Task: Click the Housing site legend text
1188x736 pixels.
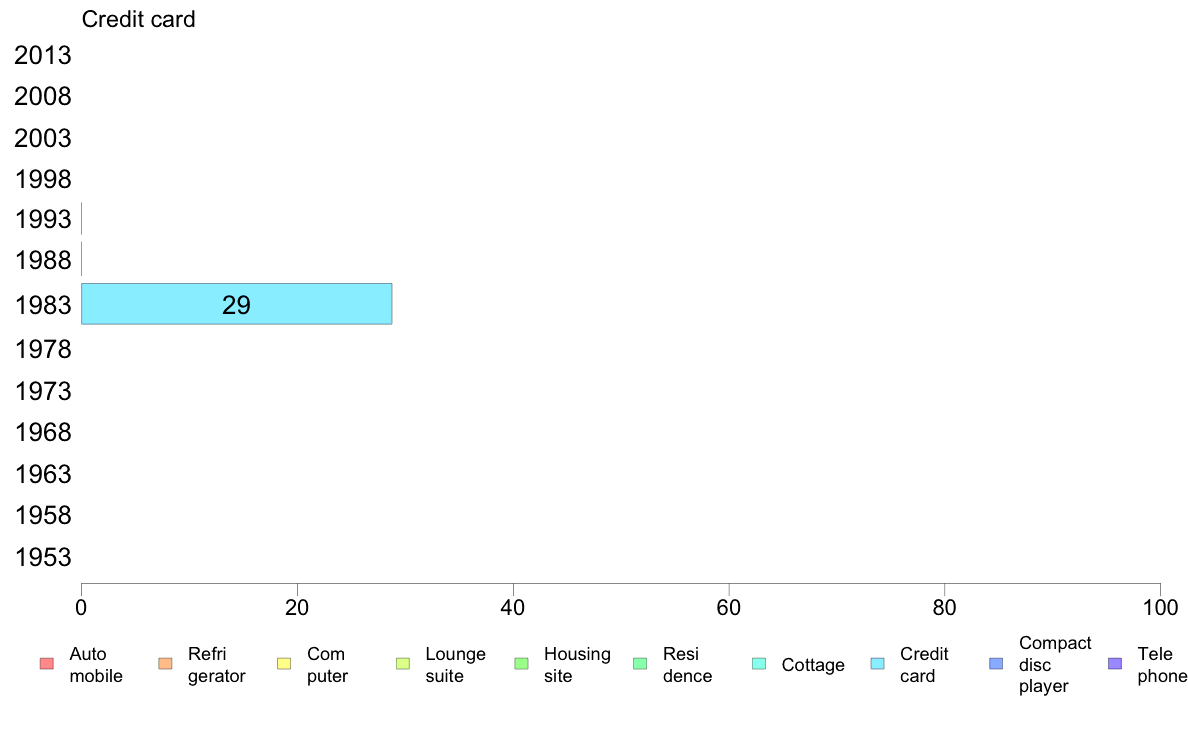Action: (x=577, y=665)
